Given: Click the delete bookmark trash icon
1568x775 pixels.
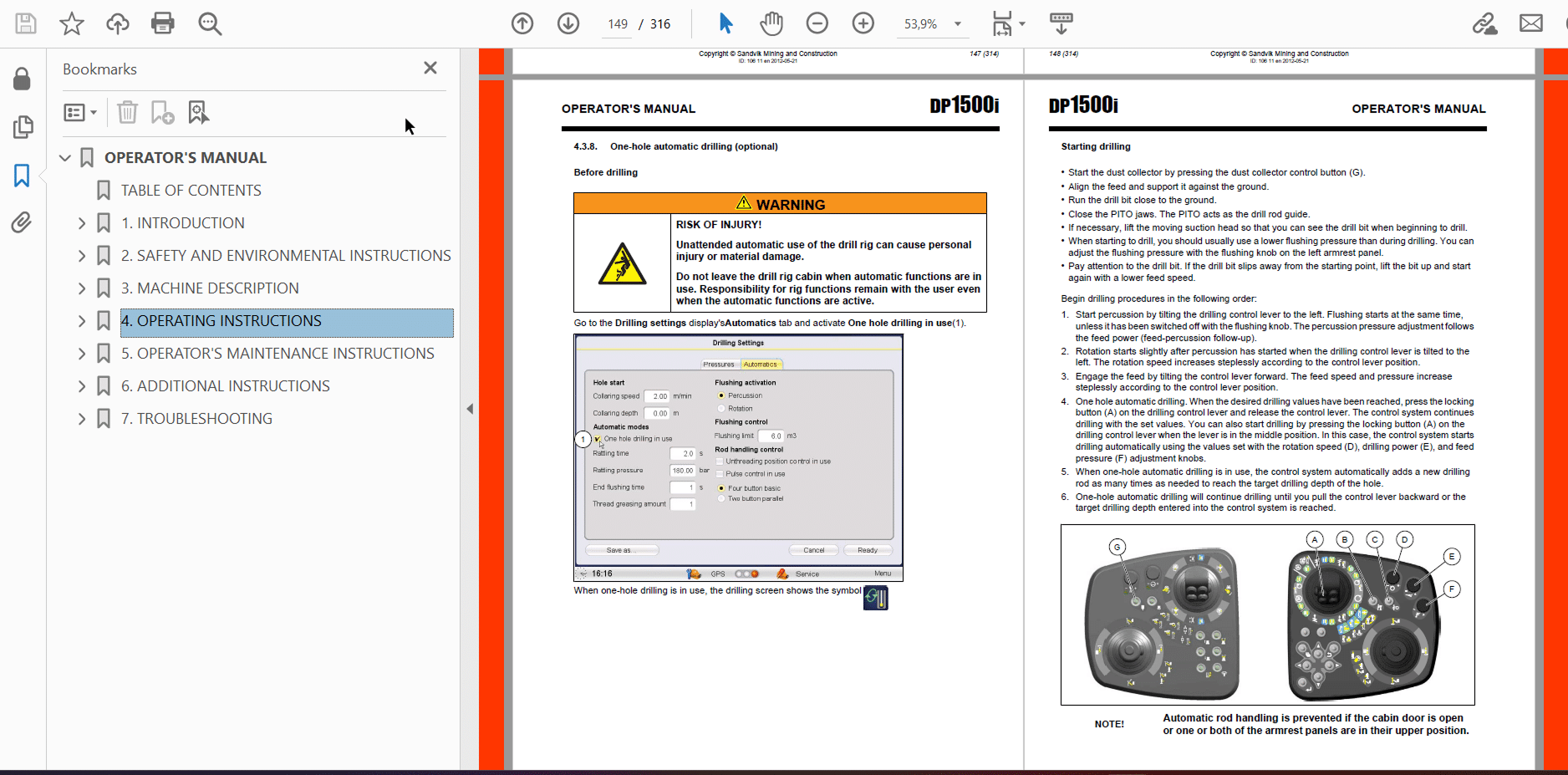Looking at the screenshot, I should (x=127, y=112).
